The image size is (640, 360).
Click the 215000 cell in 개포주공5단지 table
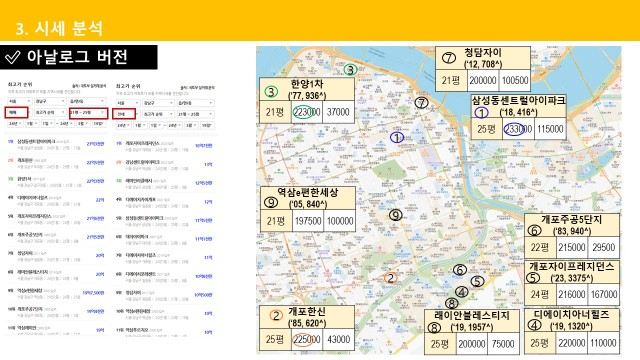click(x=571, y=247)
